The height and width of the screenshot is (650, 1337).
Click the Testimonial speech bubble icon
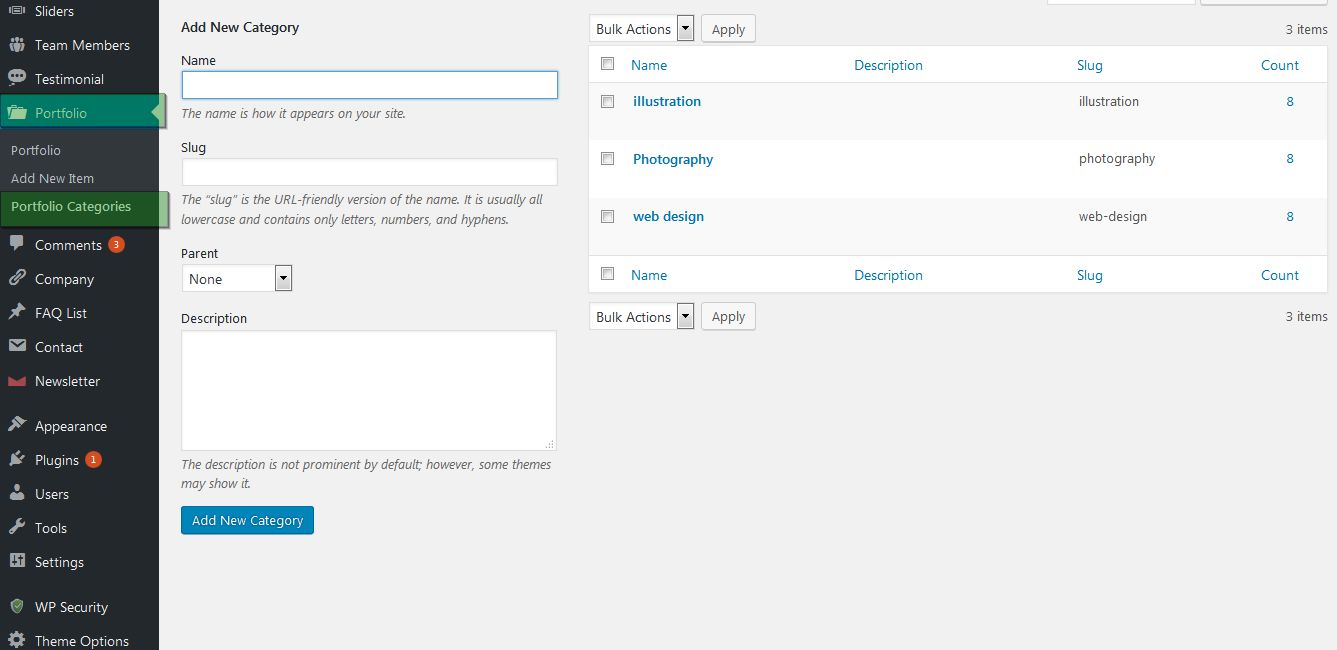click(16, 78)
